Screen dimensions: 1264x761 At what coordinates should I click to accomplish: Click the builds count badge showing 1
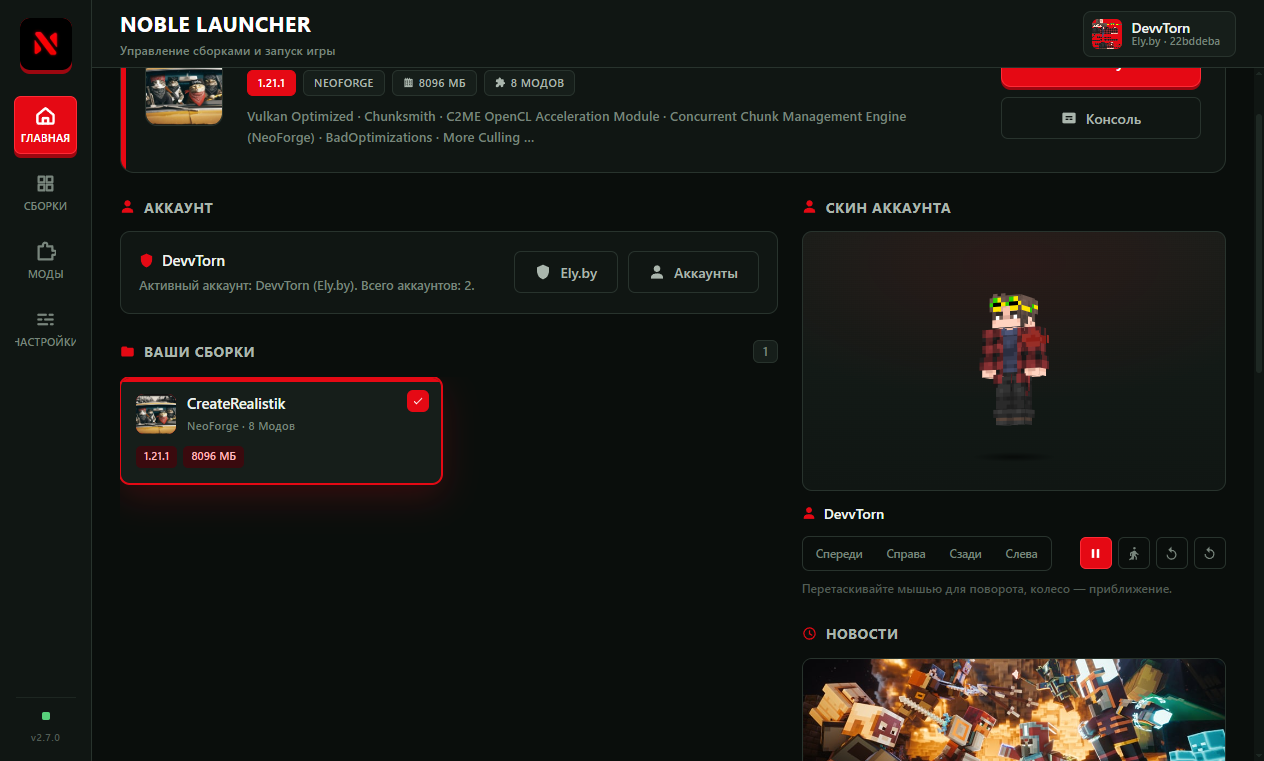(x=765, y=352)
